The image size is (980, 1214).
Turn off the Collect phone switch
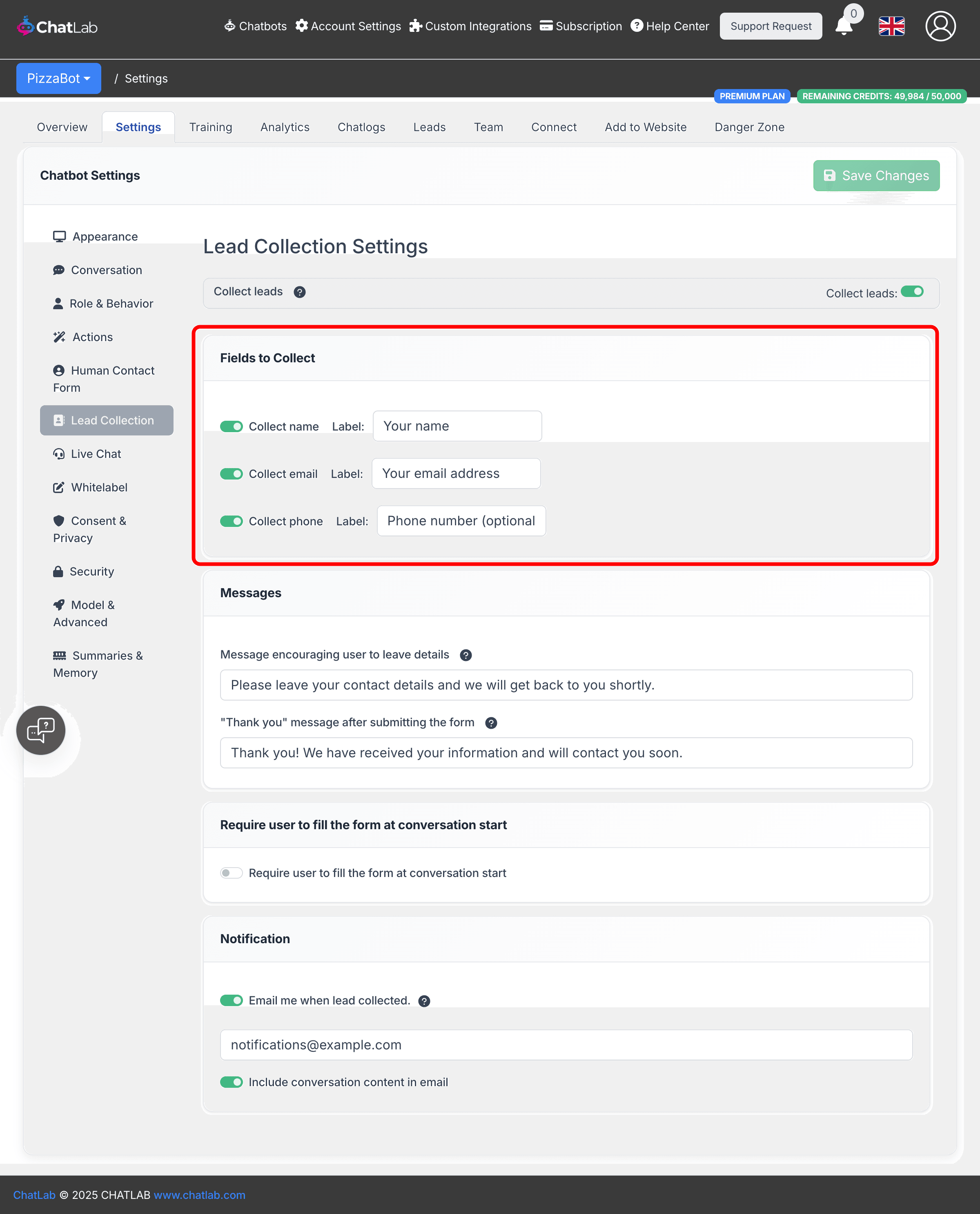(232, 521)
